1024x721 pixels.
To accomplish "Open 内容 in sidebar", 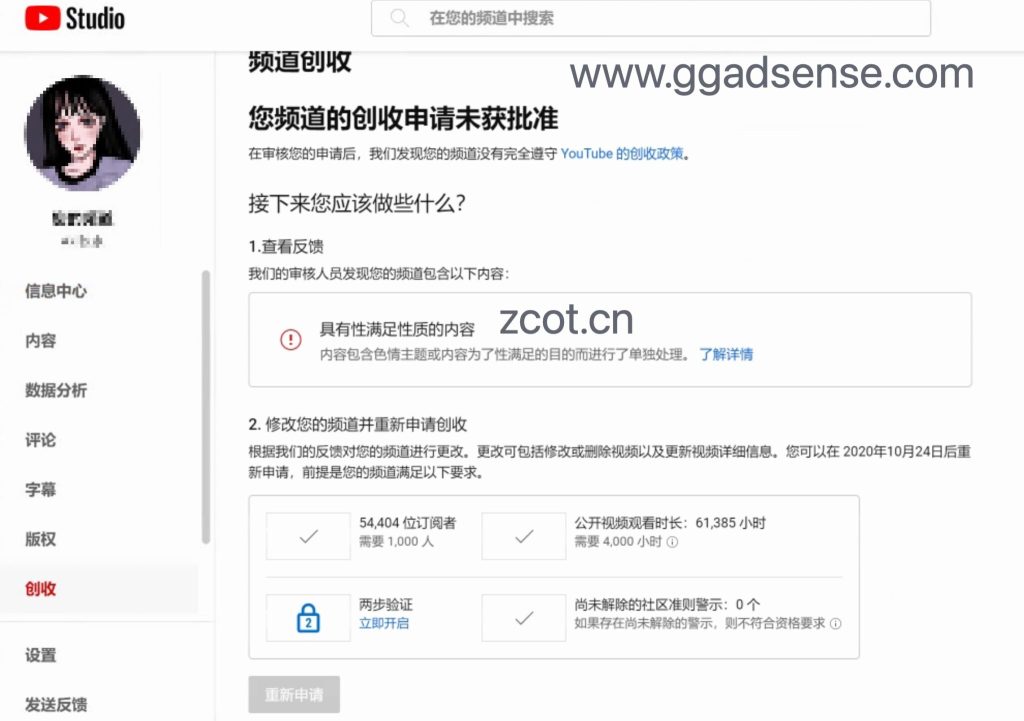I will coord(40,340).
